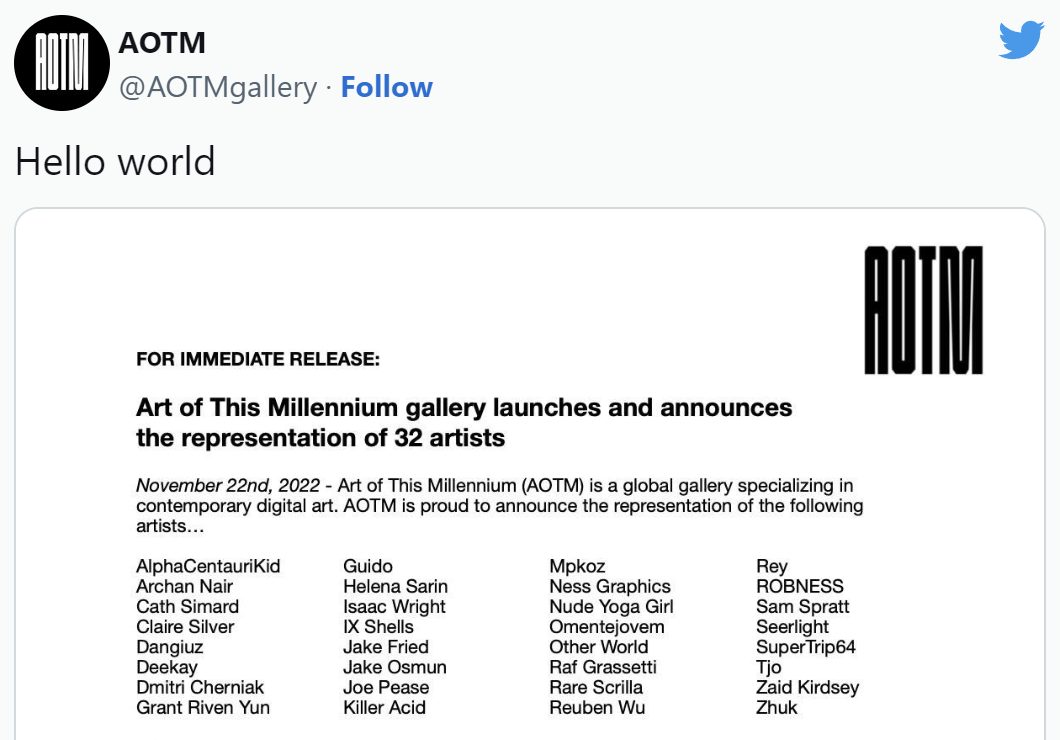Select artist name Zaid Kirdsey
The height and width of the screenshot is (740, 1060).
coord(808,687)
